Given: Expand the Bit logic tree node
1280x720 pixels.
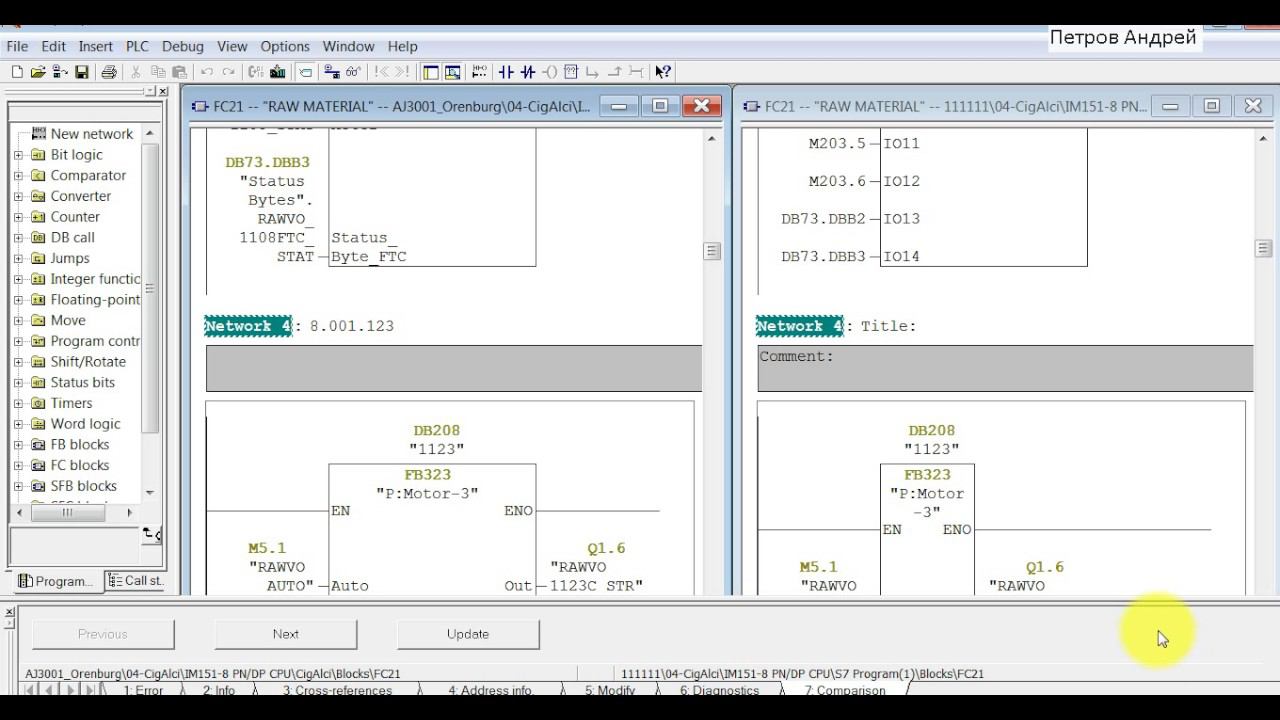Looking at the screenshot, I should point(18,155).
